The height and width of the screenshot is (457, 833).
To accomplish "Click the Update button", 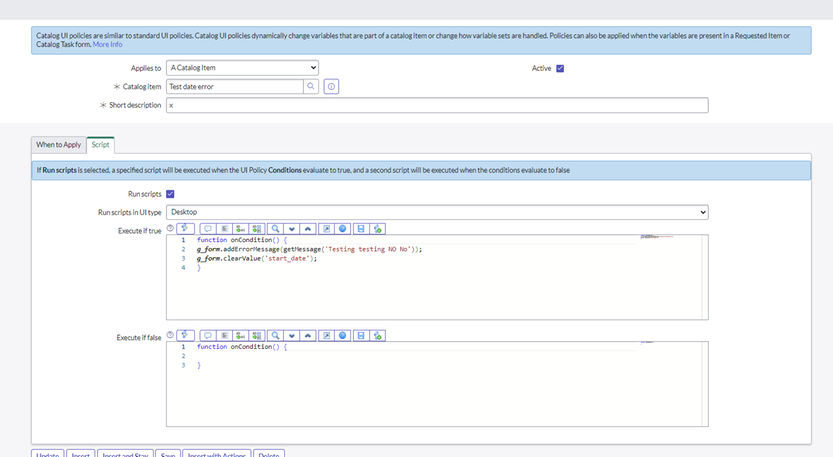I will (48, 454).
